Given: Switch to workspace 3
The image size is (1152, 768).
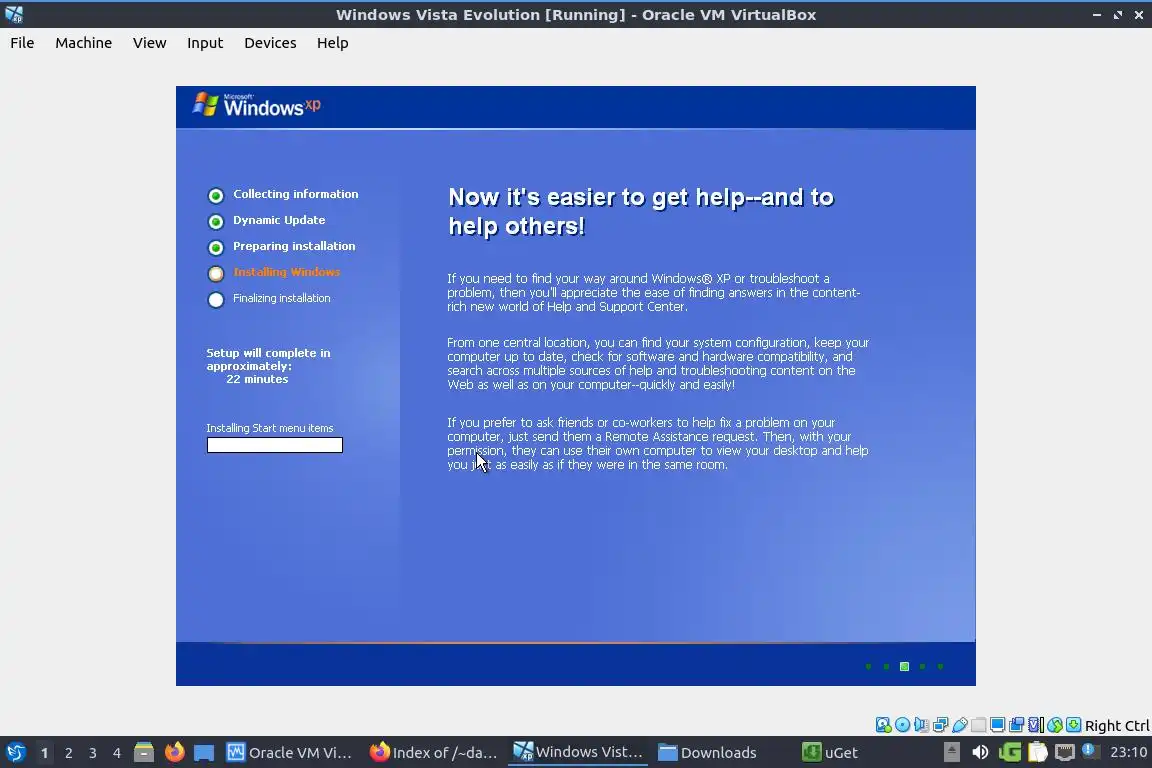Looking at the screenshot, I should 93,753.
